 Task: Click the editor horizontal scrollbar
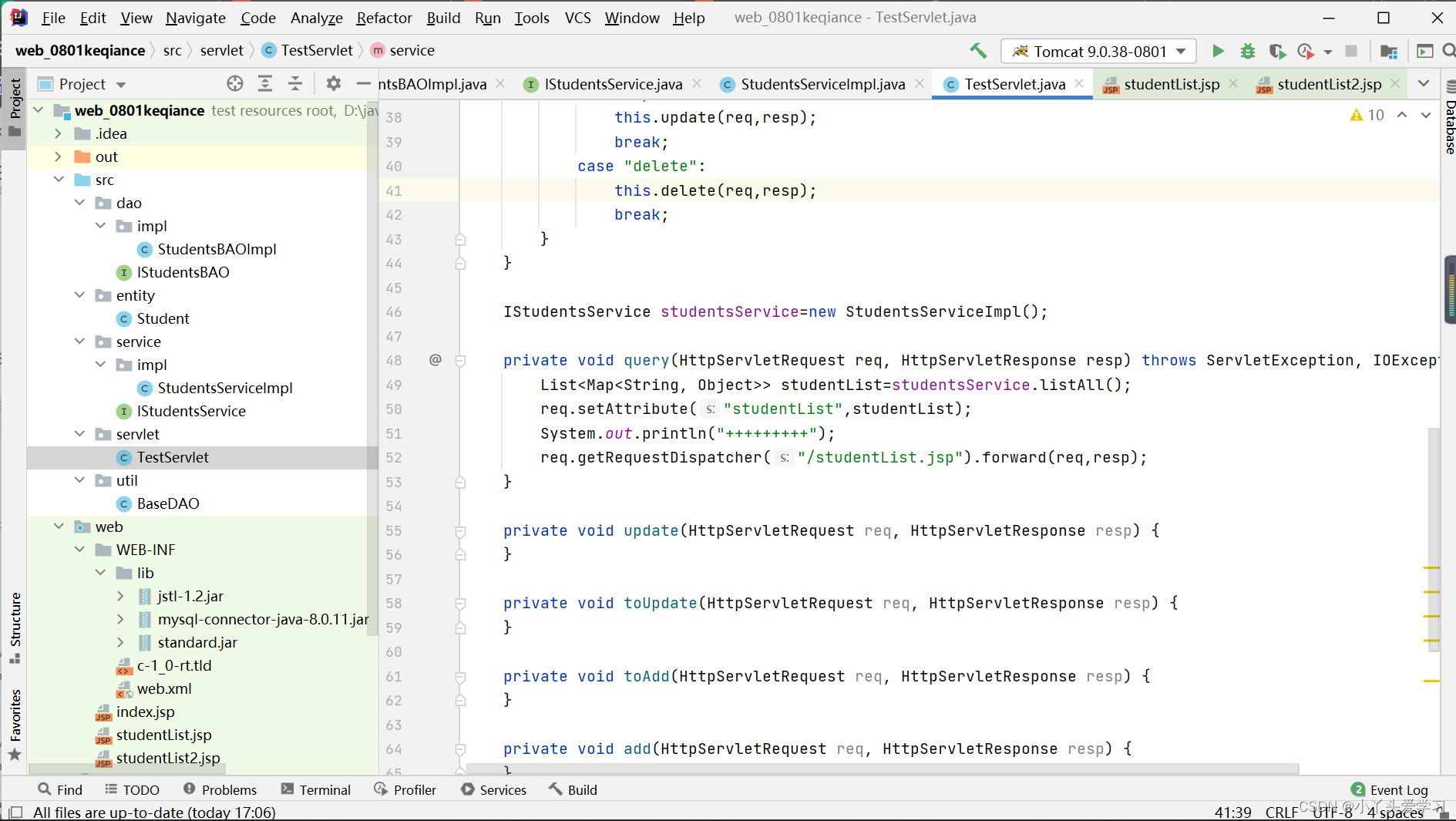point(883,769)
